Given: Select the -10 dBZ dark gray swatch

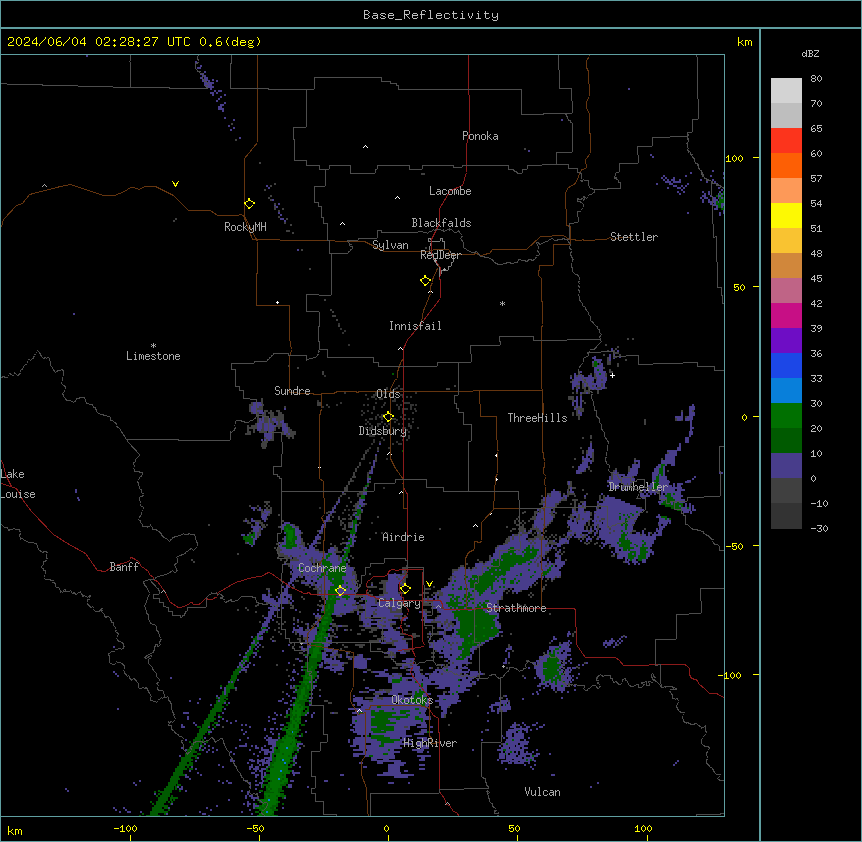Looking at the screenshot, I should (x=786, y=516).
